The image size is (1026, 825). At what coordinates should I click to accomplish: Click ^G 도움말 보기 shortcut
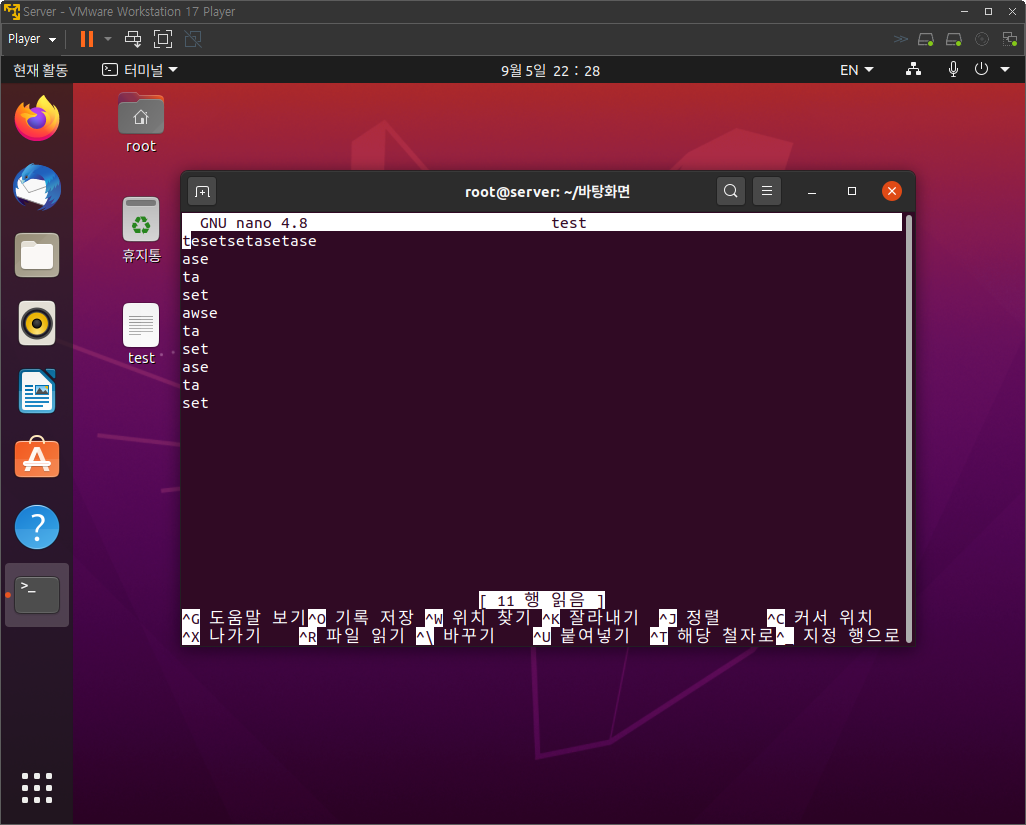pyautogui.click(x=243, y=618)
